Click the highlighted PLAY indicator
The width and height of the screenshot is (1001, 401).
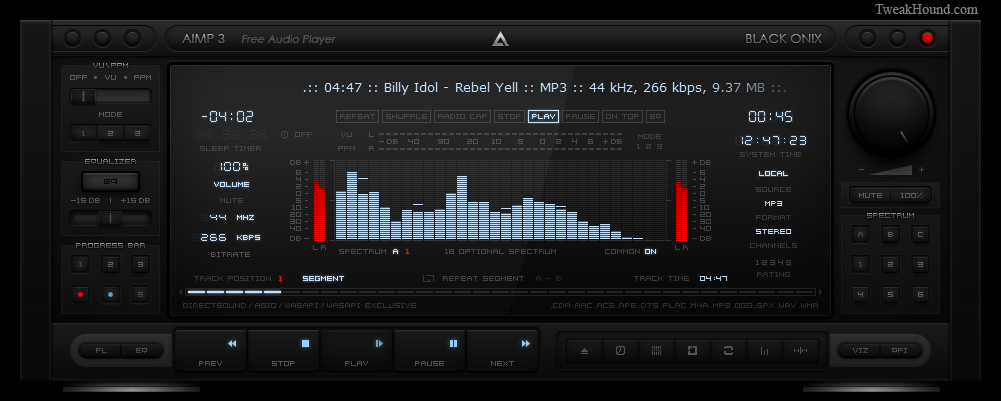point(543,117)
